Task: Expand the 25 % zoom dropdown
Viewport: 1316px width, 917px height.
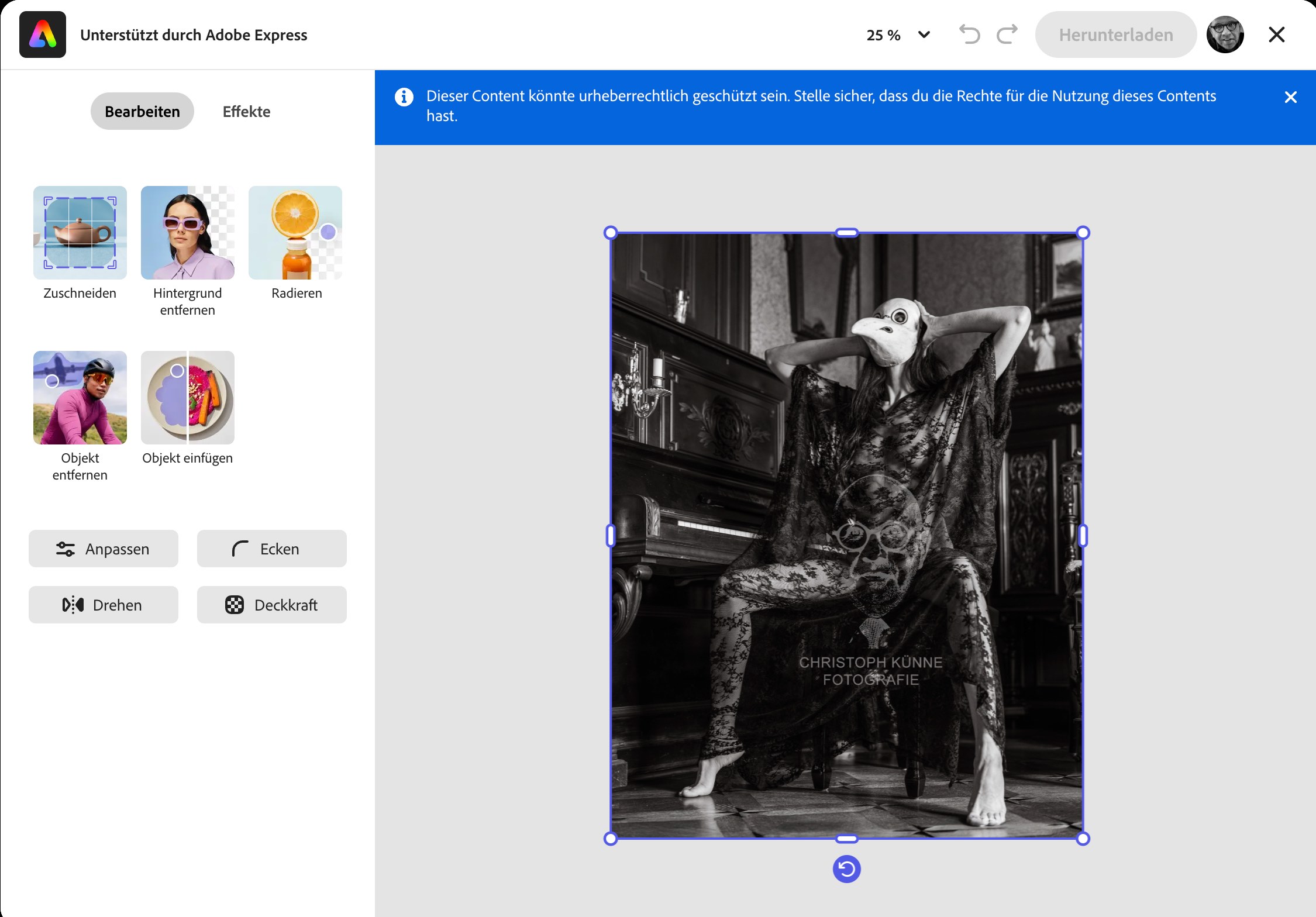Action: (x=898, y=35)
